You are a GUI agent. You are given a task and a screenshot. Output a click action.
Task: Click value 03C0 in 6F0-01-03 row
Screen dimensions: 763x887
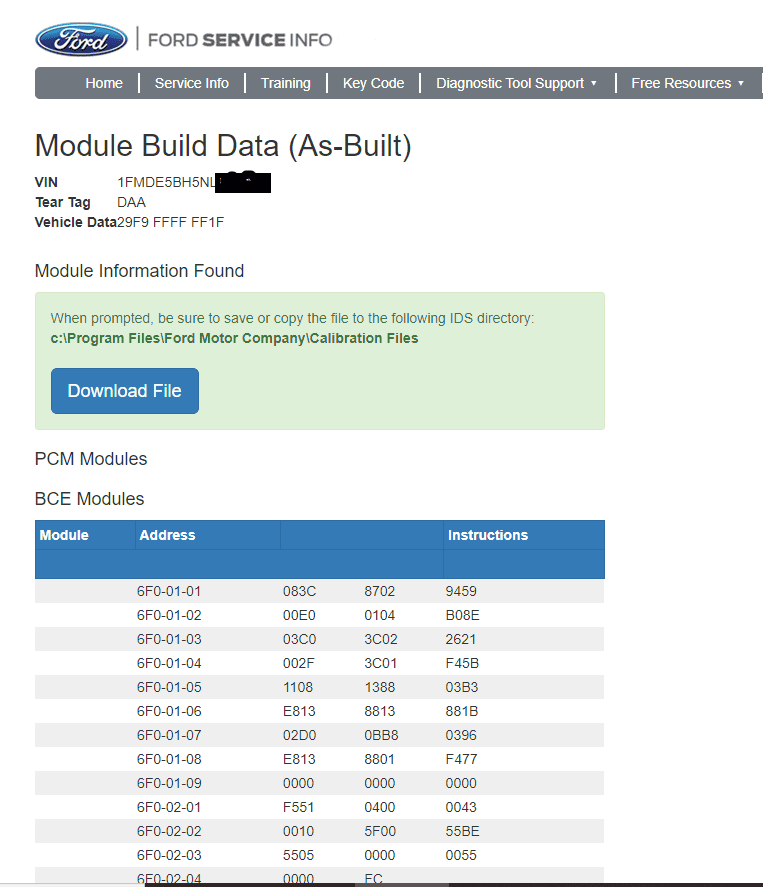[x=299, y=639]
